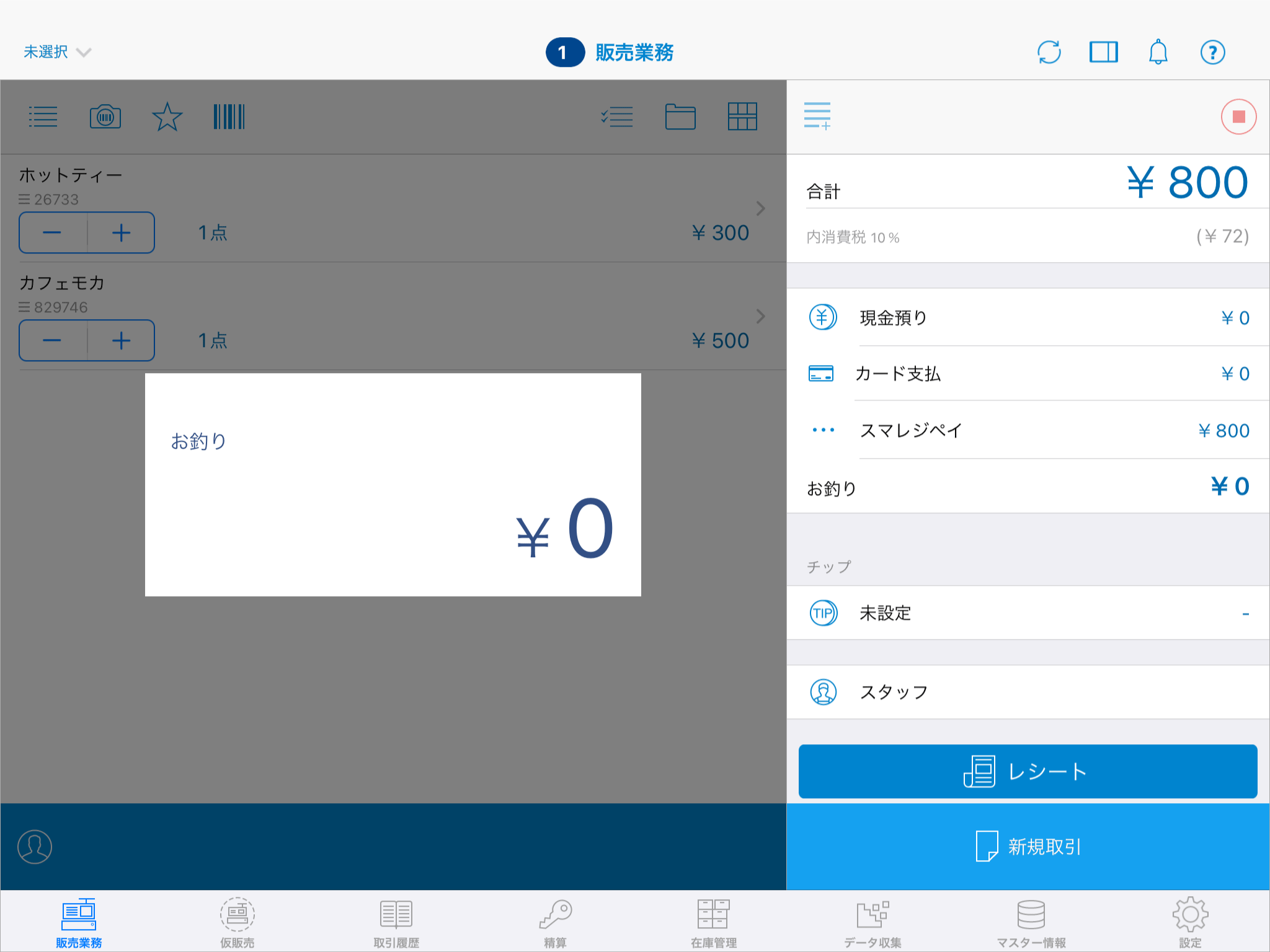The image size is (1270, 952).
Task: Expand カフェモカ item detail chevron
Action: [x=761, y=316]
